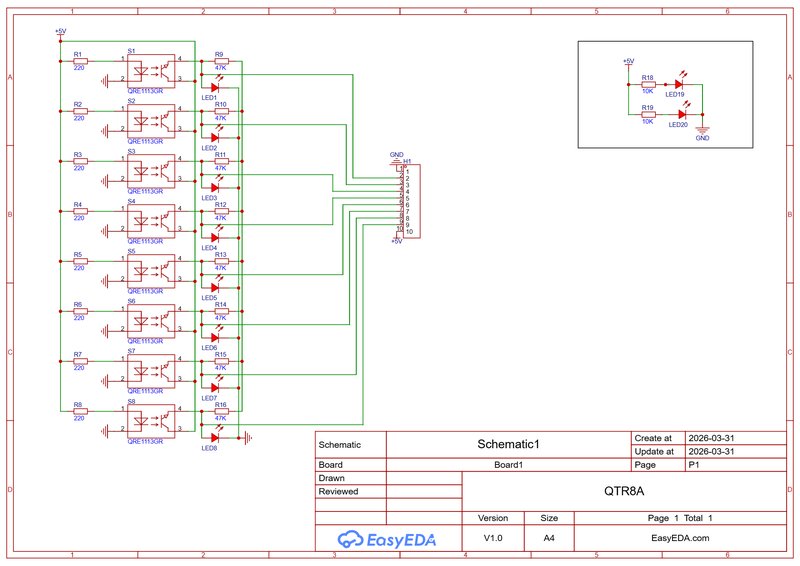Click the R10 47K resistor symbol

221,111
